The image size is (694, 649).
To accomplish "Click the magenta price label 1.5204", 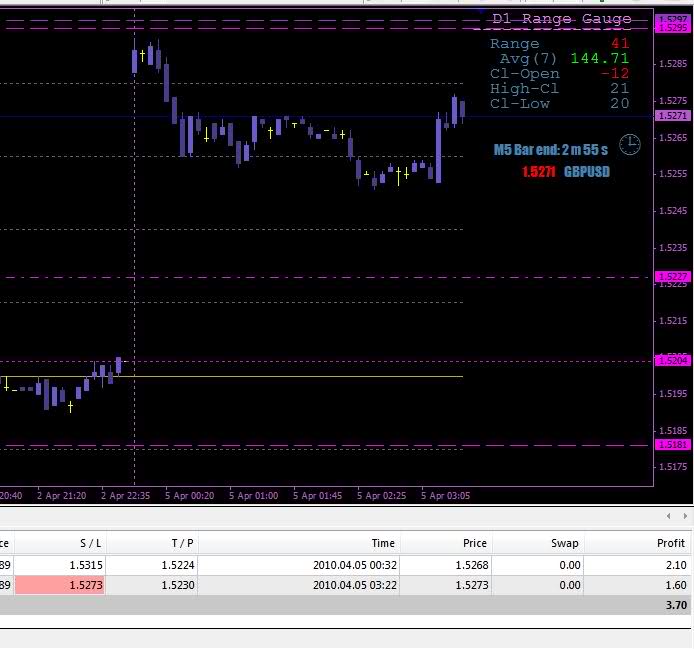I will [673, 360].
